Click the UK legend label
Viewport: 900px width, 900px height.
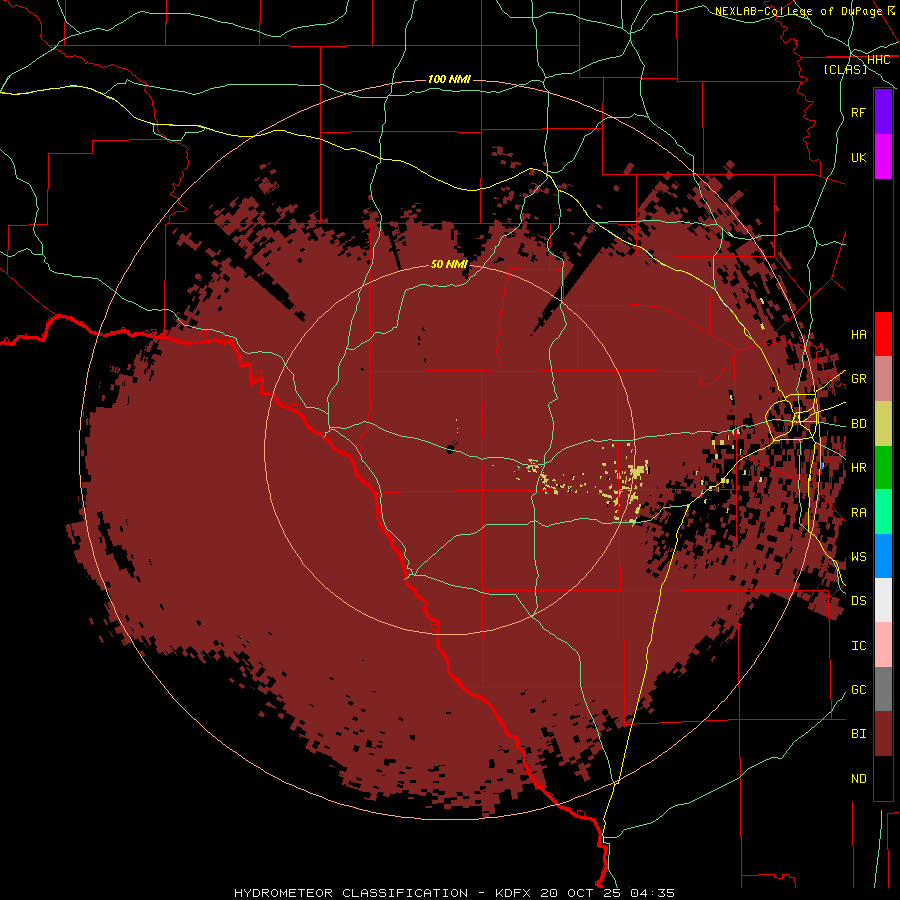(x=859, y=157)
